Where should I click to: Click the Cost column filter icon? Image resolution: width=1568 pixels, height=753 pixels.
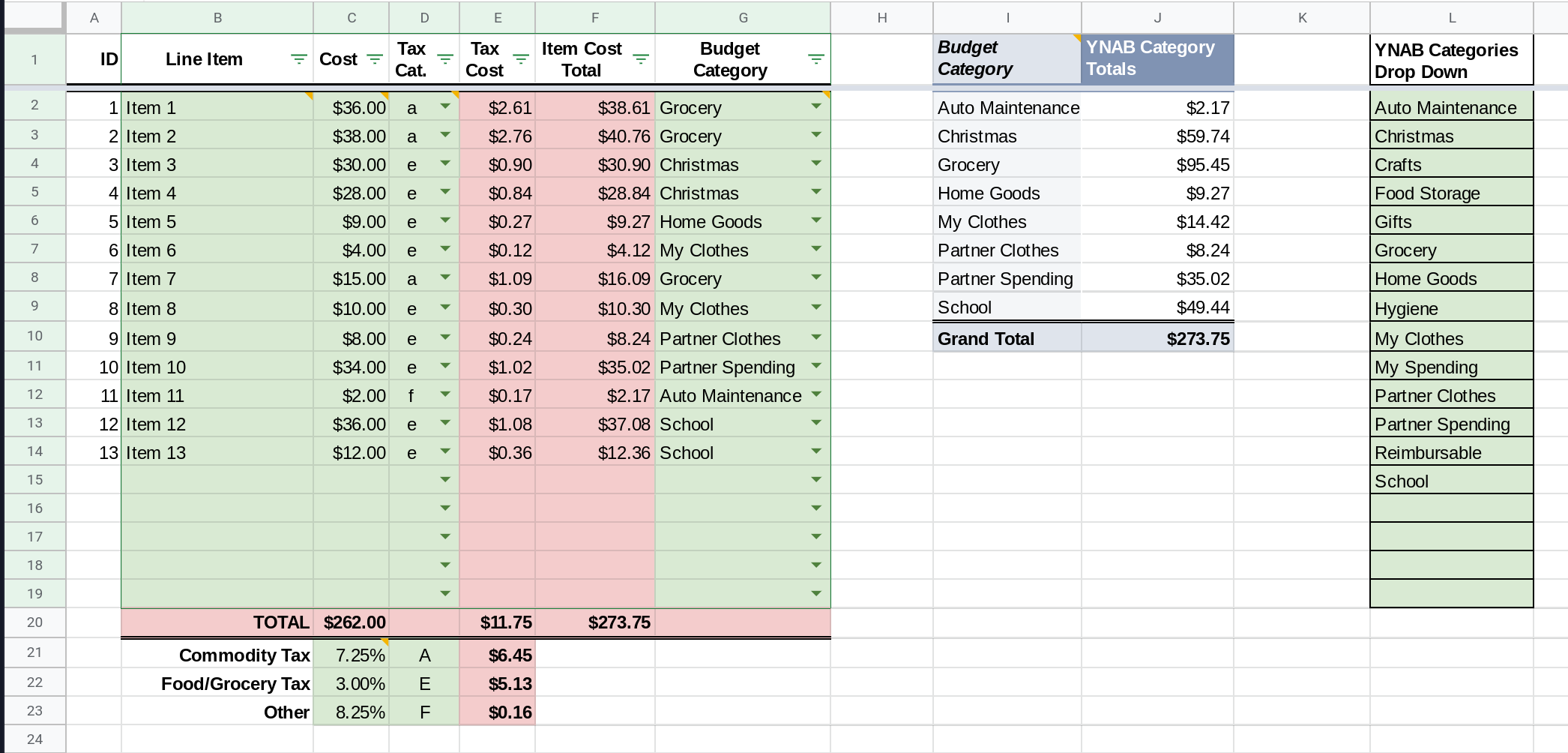pos(374,59)
